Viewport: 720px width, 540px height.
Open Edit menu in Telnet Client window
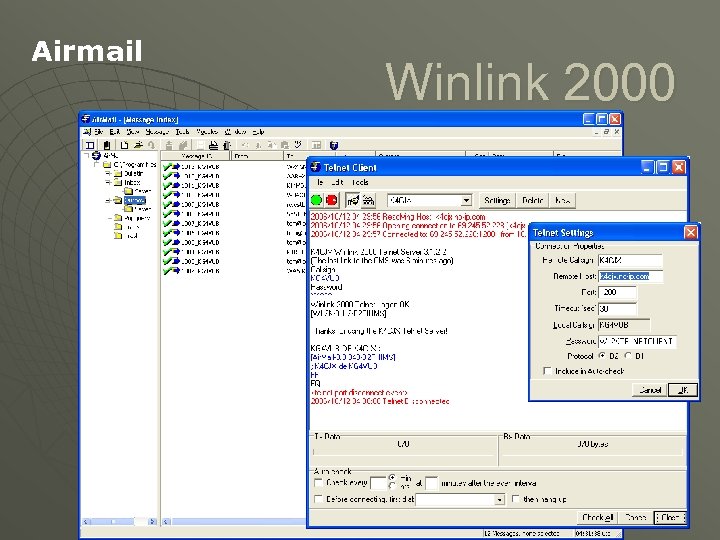pyautogui.click(x=337, y=182)
